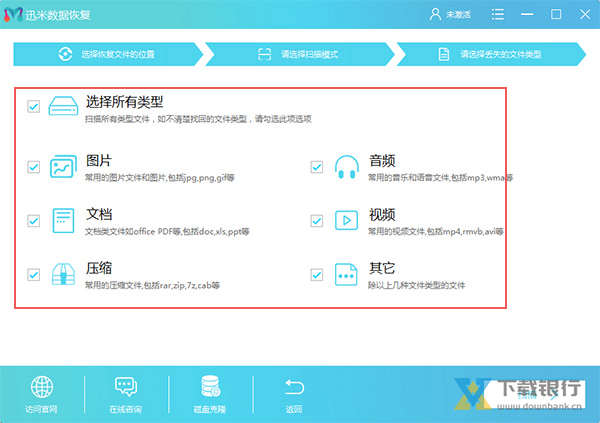
Task: Click the zip archive icon for 压缩
Action: [63, 274]
